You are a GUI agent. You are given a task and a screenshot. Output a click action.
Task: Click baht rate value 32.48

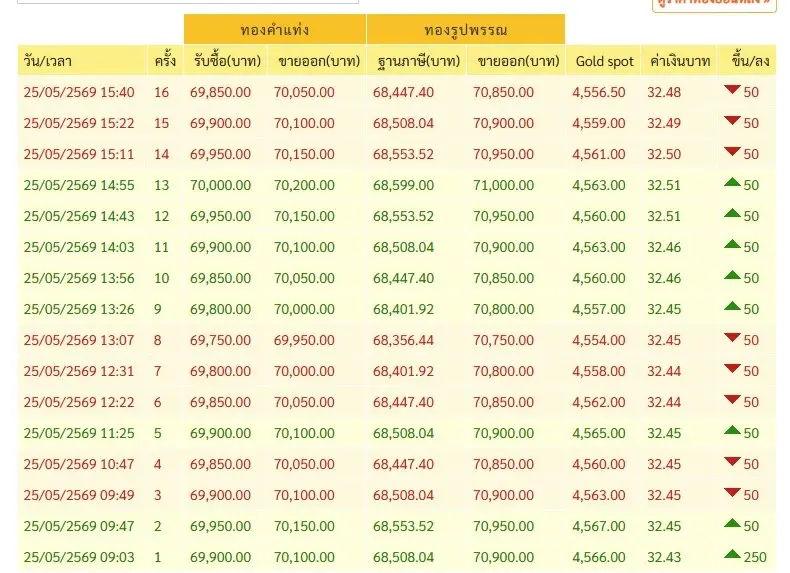(x=664, y=92)
